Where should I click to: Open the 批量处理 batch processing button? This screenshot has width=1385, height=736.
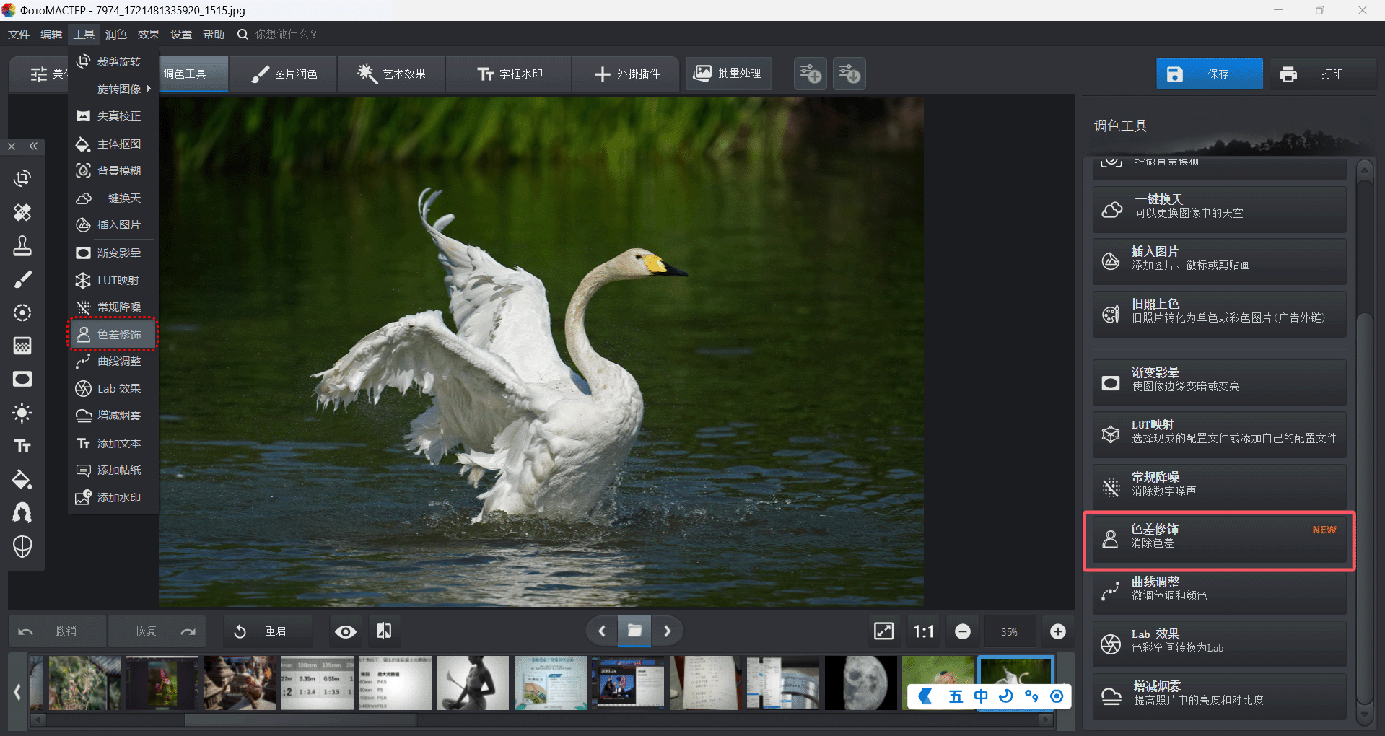[x=728, y=74]
